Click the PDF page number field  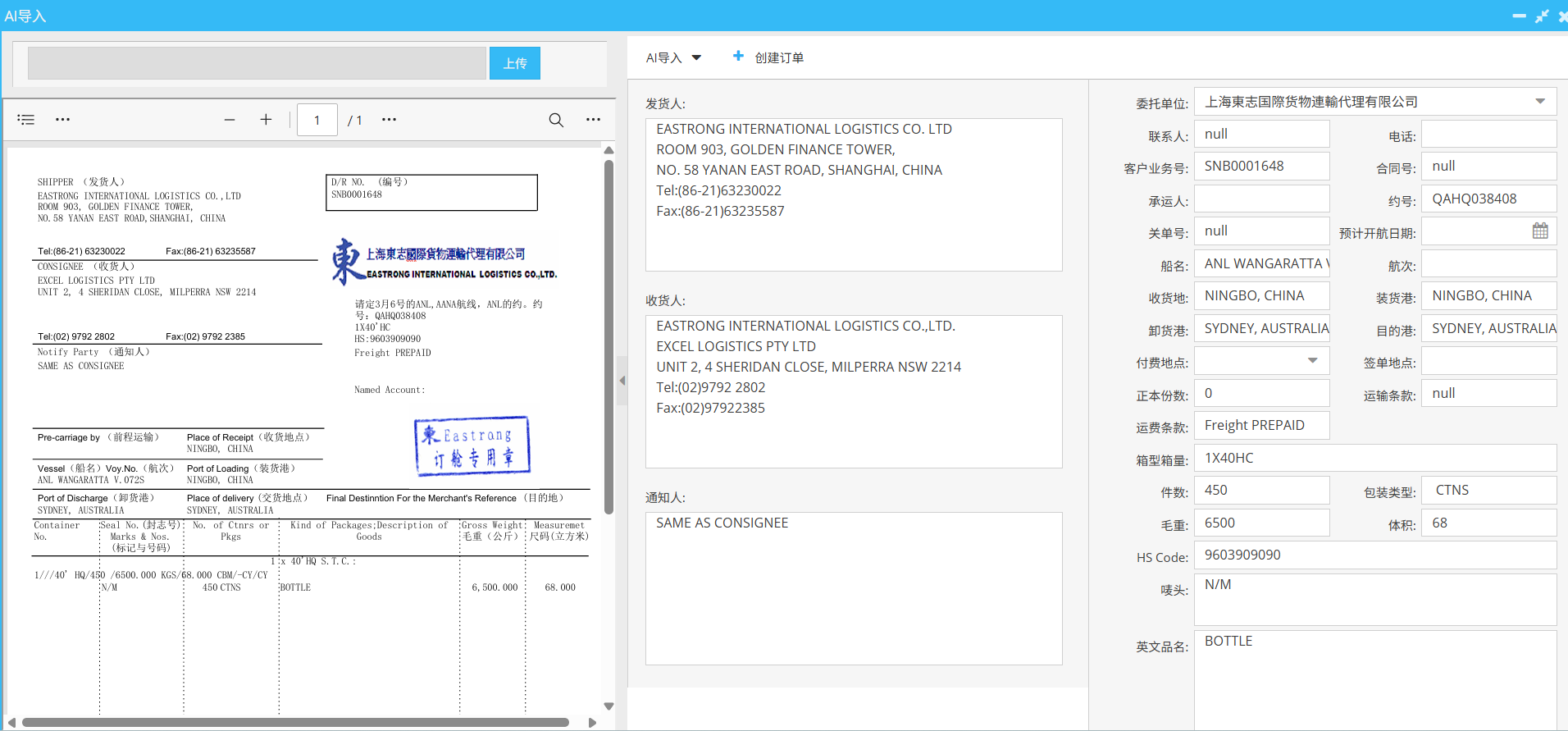tap(317, 120)
